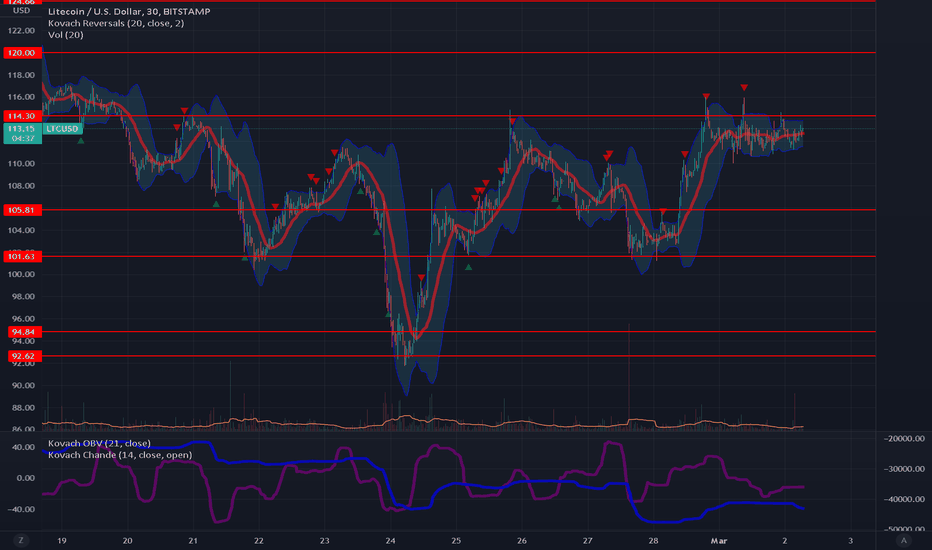Click the 108.00 value on price axis
932x550 pixels.
click(x=21, y=186)
